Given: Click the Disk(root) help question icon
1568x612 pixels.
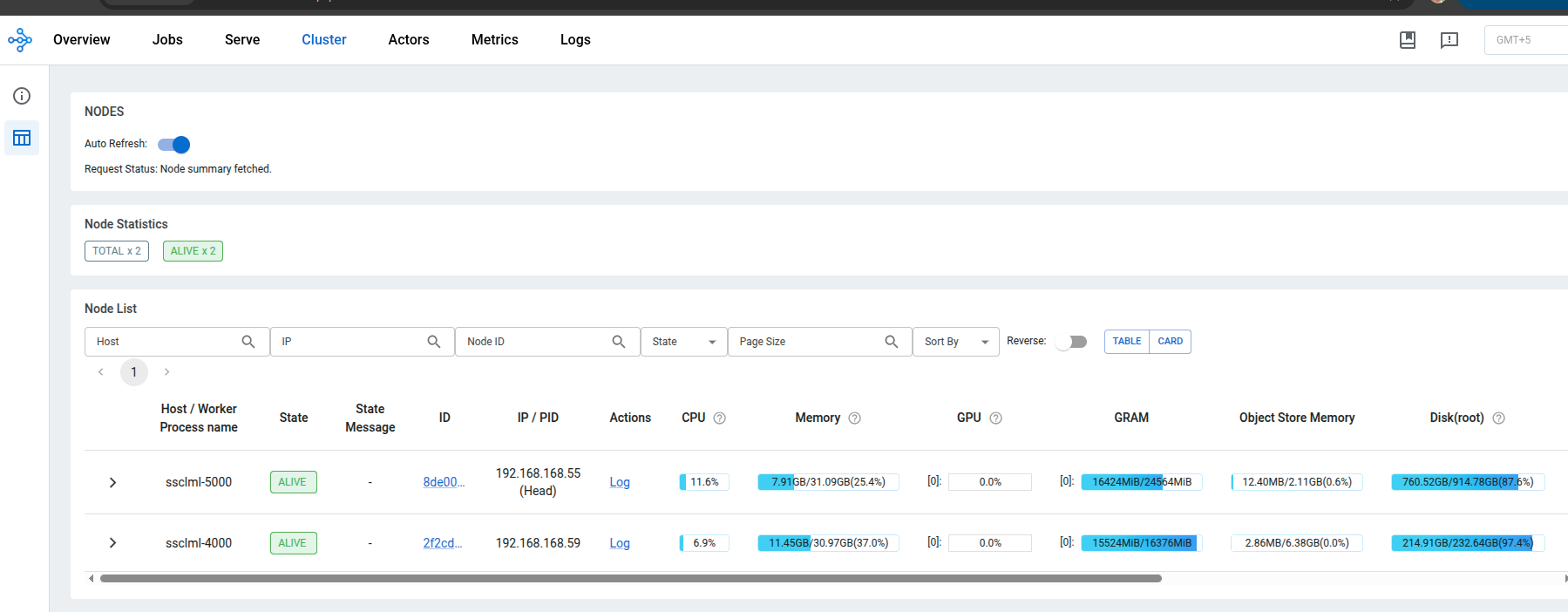Looking at the screenshot, I should [1498, 418].
